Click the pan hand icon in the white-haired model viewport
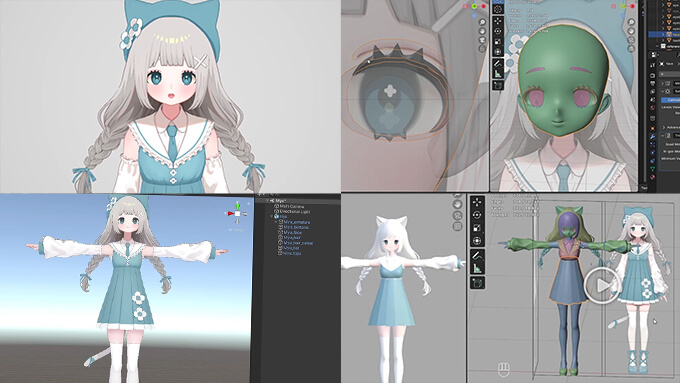 point(458,204)
